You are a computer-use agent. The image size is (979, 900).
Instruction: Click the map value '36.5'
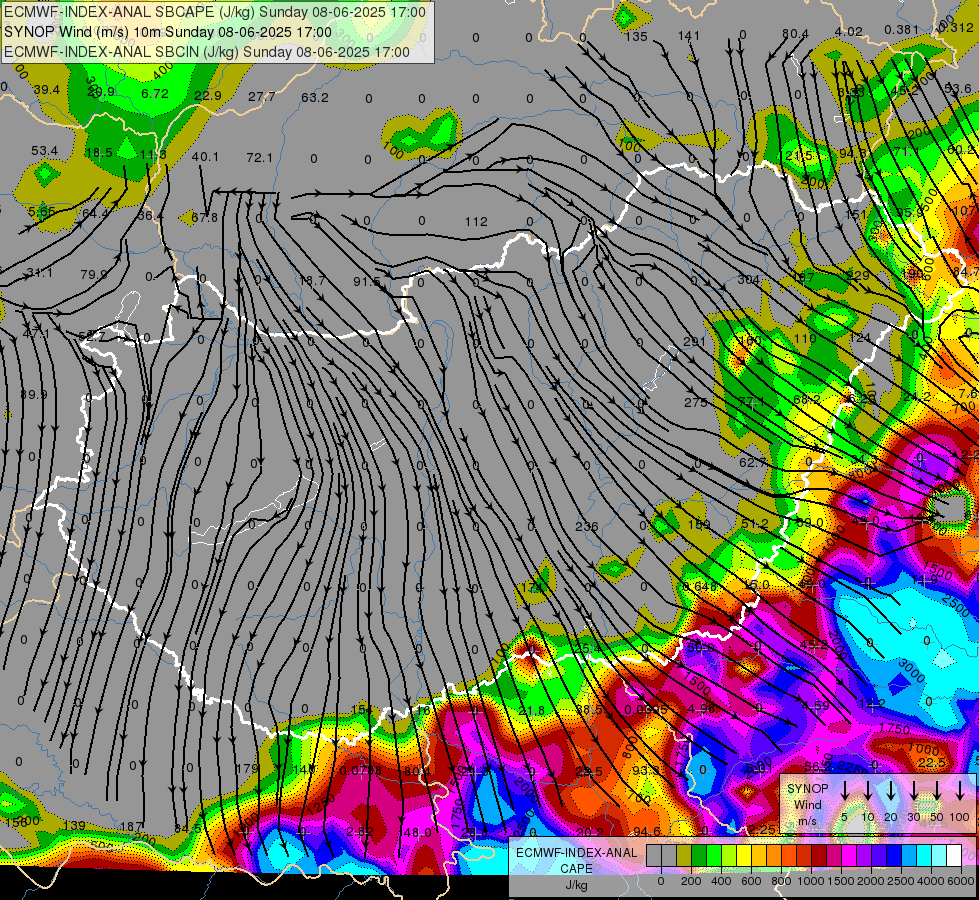pos(589,710)
